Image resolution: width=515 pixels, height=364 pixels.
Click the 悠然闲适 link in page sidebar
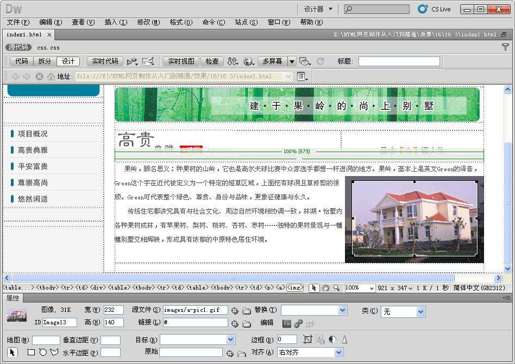pos(33,199)
